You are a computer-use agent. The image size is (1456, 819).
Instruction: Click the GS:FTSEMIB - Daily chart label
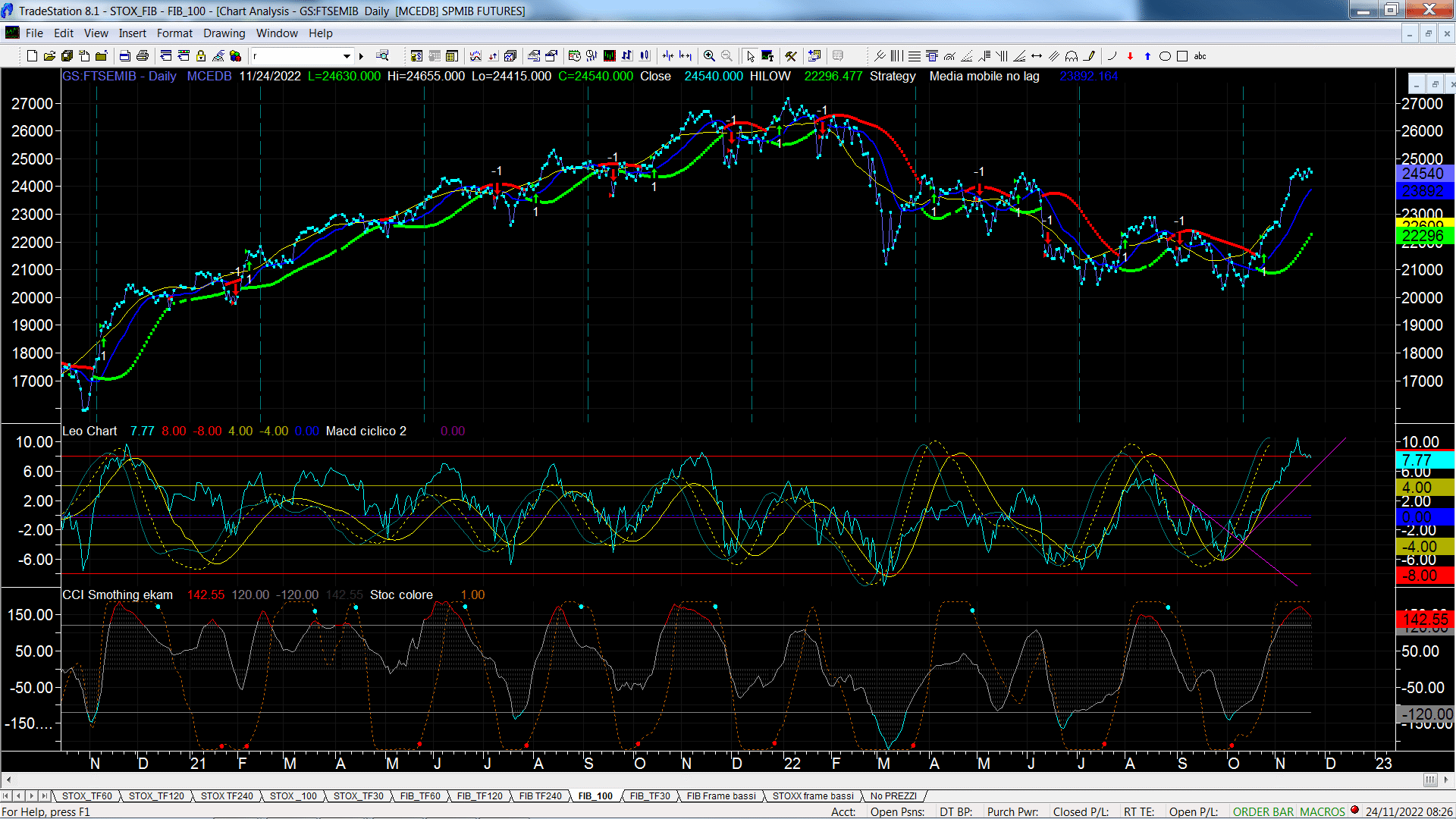click(119, 76)
